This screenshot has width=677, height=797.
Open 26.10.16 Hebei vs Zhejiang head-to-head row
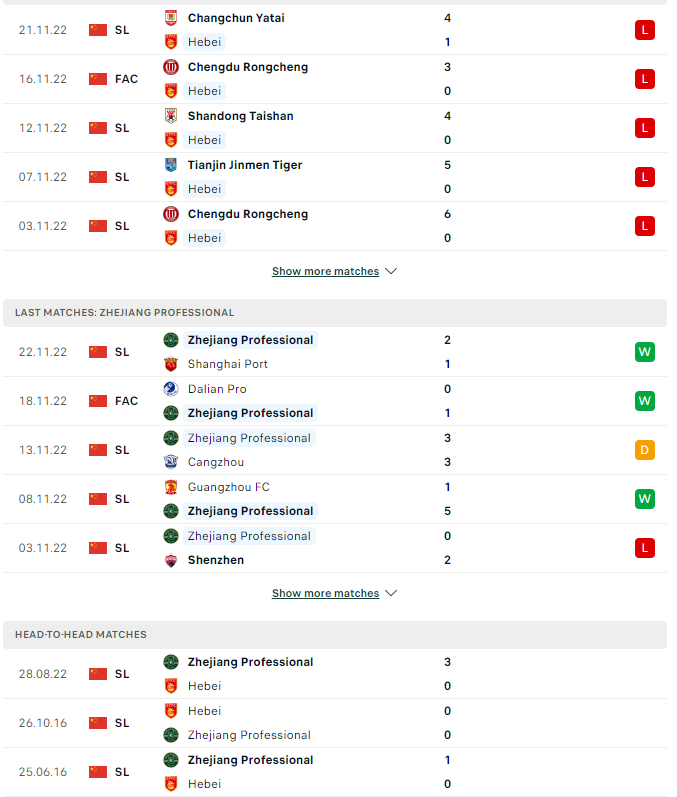tap(335, 723)
